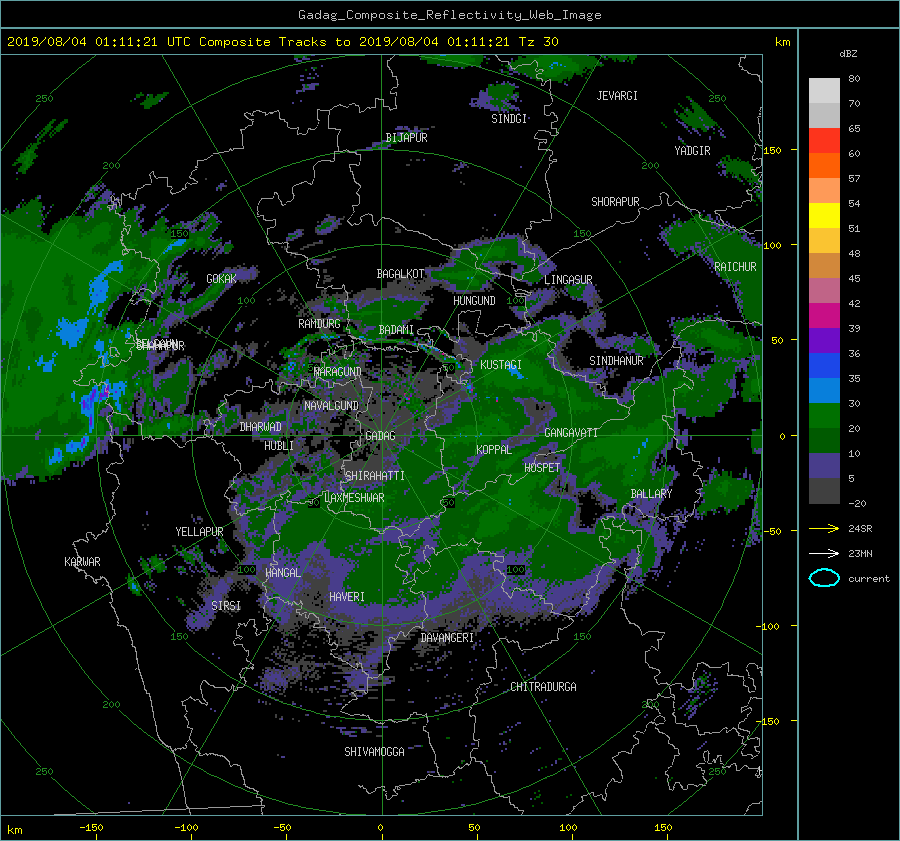The width and height of the screenshot is (900, 841).
Task: Click the white 23MN track arrow in legend
Action: pyautogui.click(x=824, y=553)
